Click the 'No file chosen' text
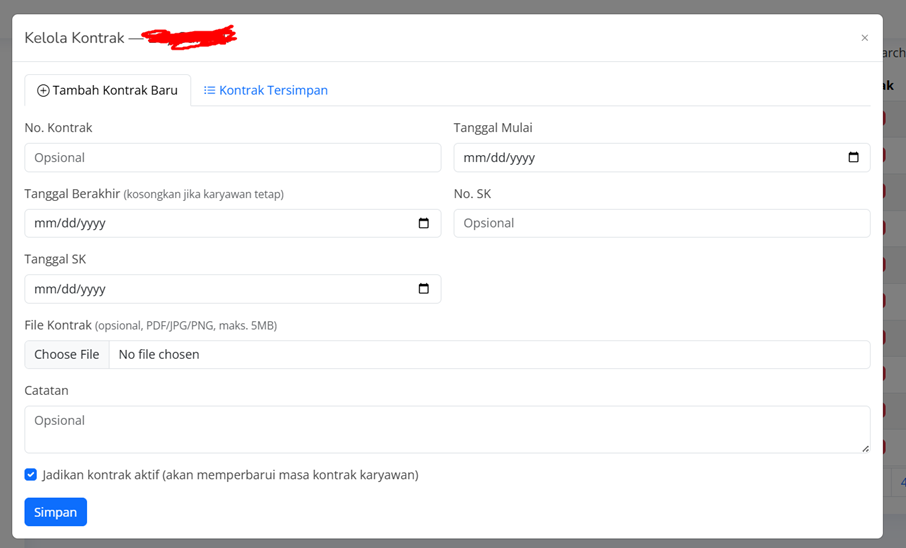 [x=159, y=354]
